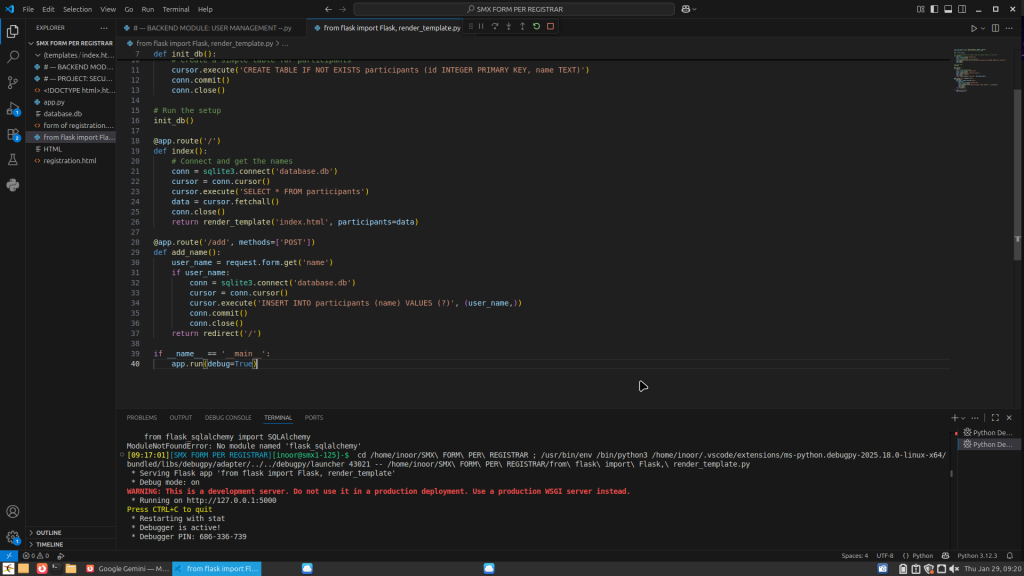Image resolution: width=1024 pixels, height=576 pixels.
Task: Open the Terminal menu
Action: point(175,9)
